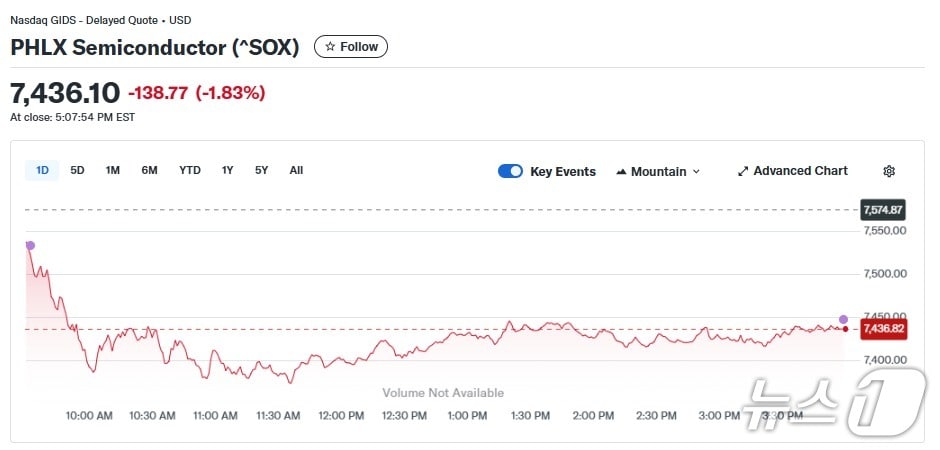Switch chart to 1Y range
This screenshot has height=450, width=940.
[227, 170]
